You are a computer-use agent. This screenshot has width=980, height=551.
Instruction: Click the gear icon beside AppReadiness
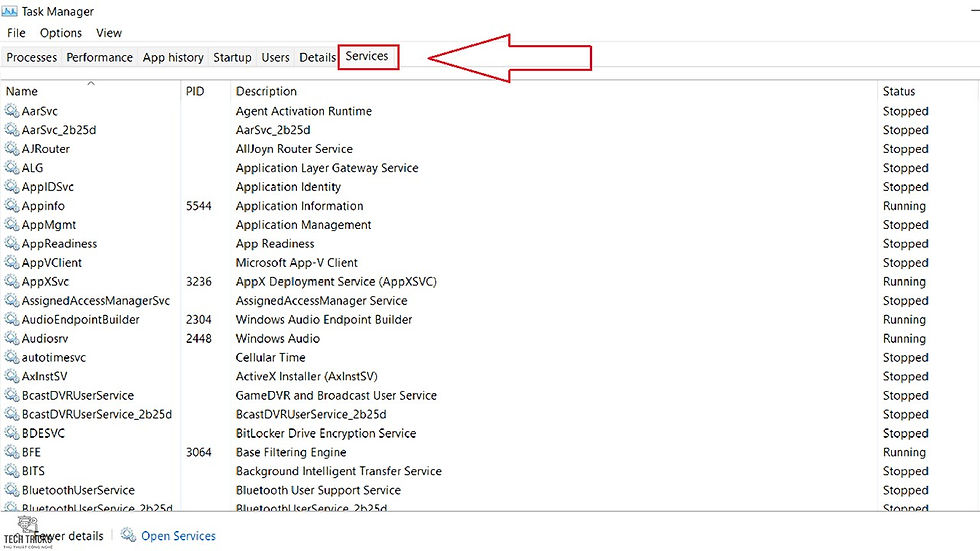(12, 244)
